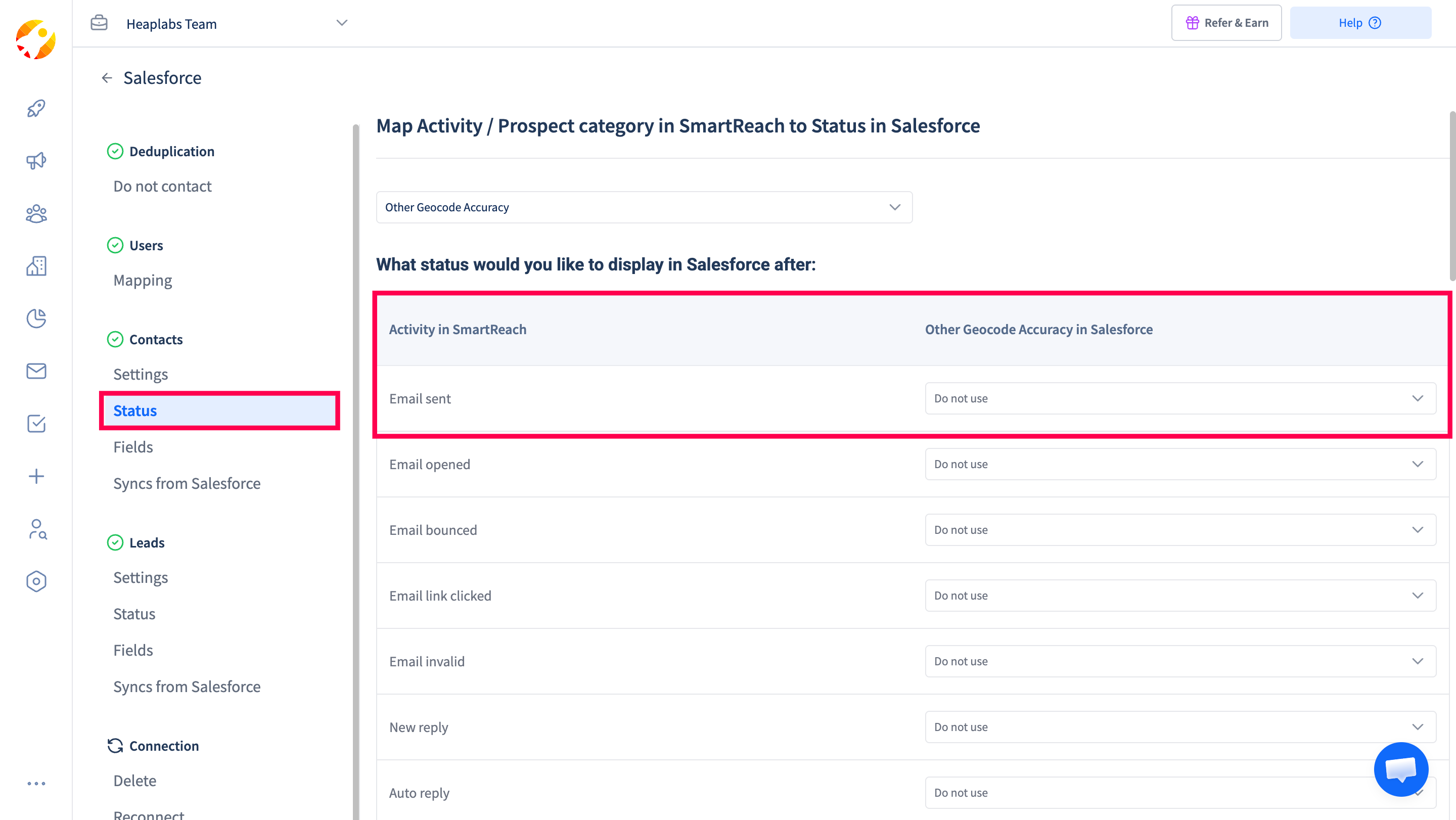Open the megaphone campaigns icon
Viewport: 1456px width, 820px height.
(36, 160)
